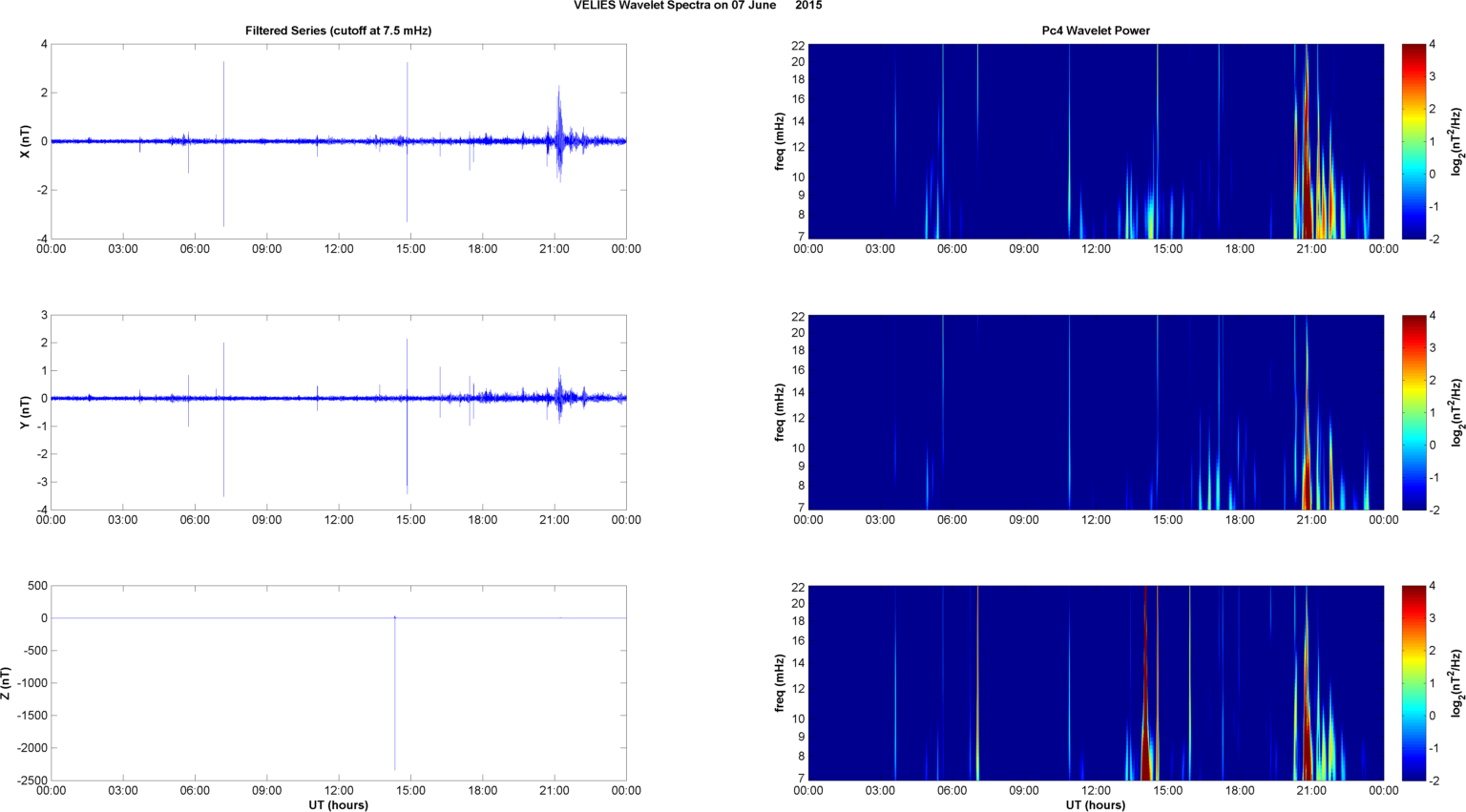1466x812 pixels.
Task: Click the bottom wavelet plot colorbar
Action: pos(1414,683)
